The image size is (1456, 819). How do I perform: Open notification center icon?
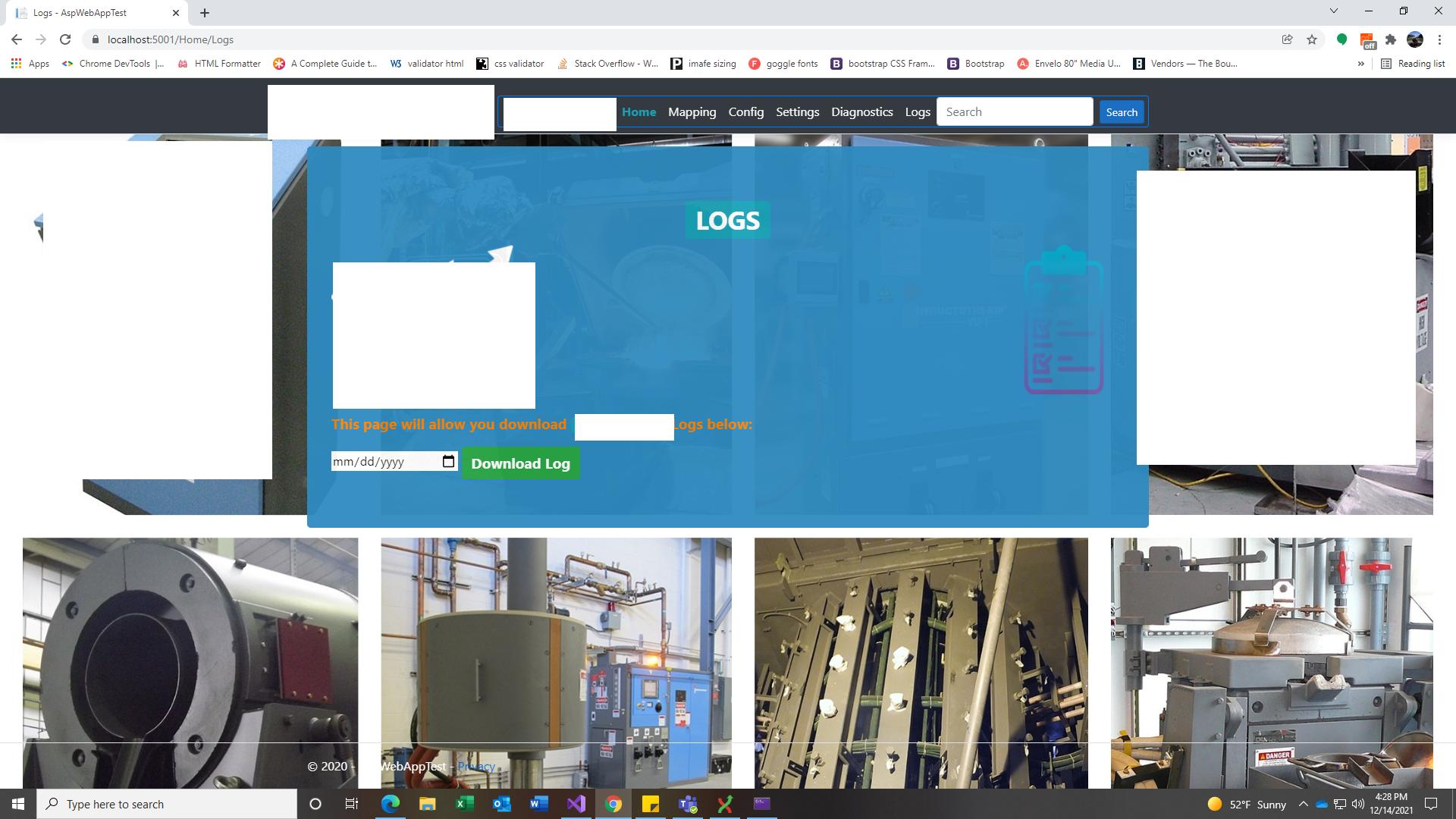(x=1431, y=804)
